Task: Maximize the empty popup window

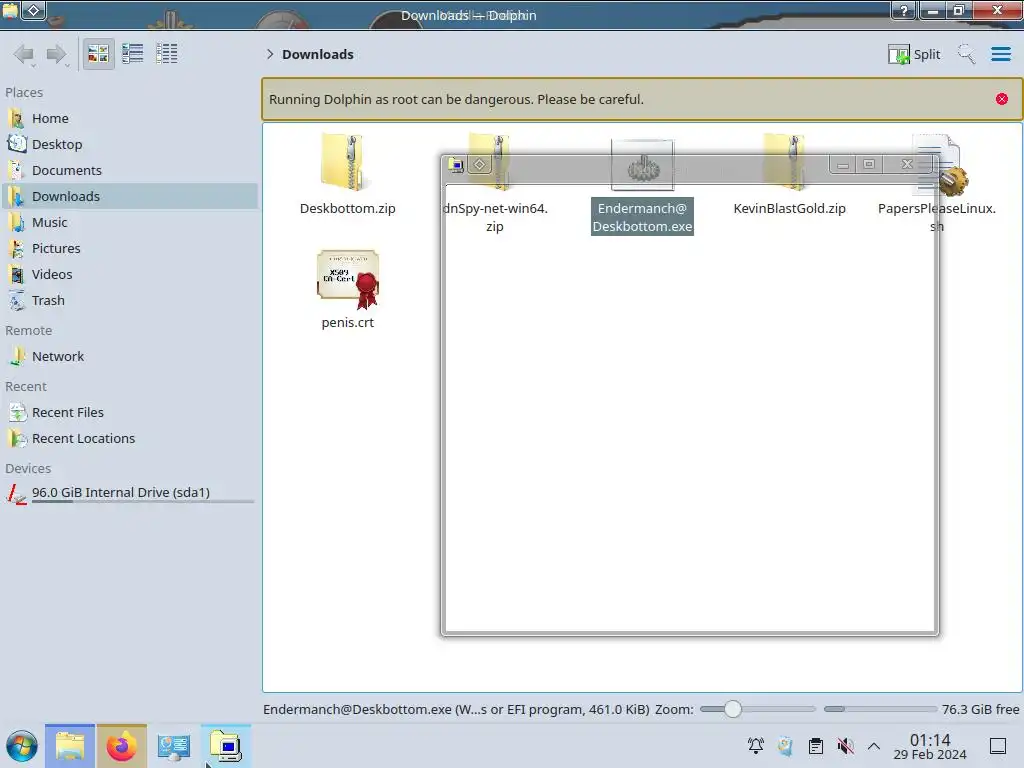Action: pos(869,164)
